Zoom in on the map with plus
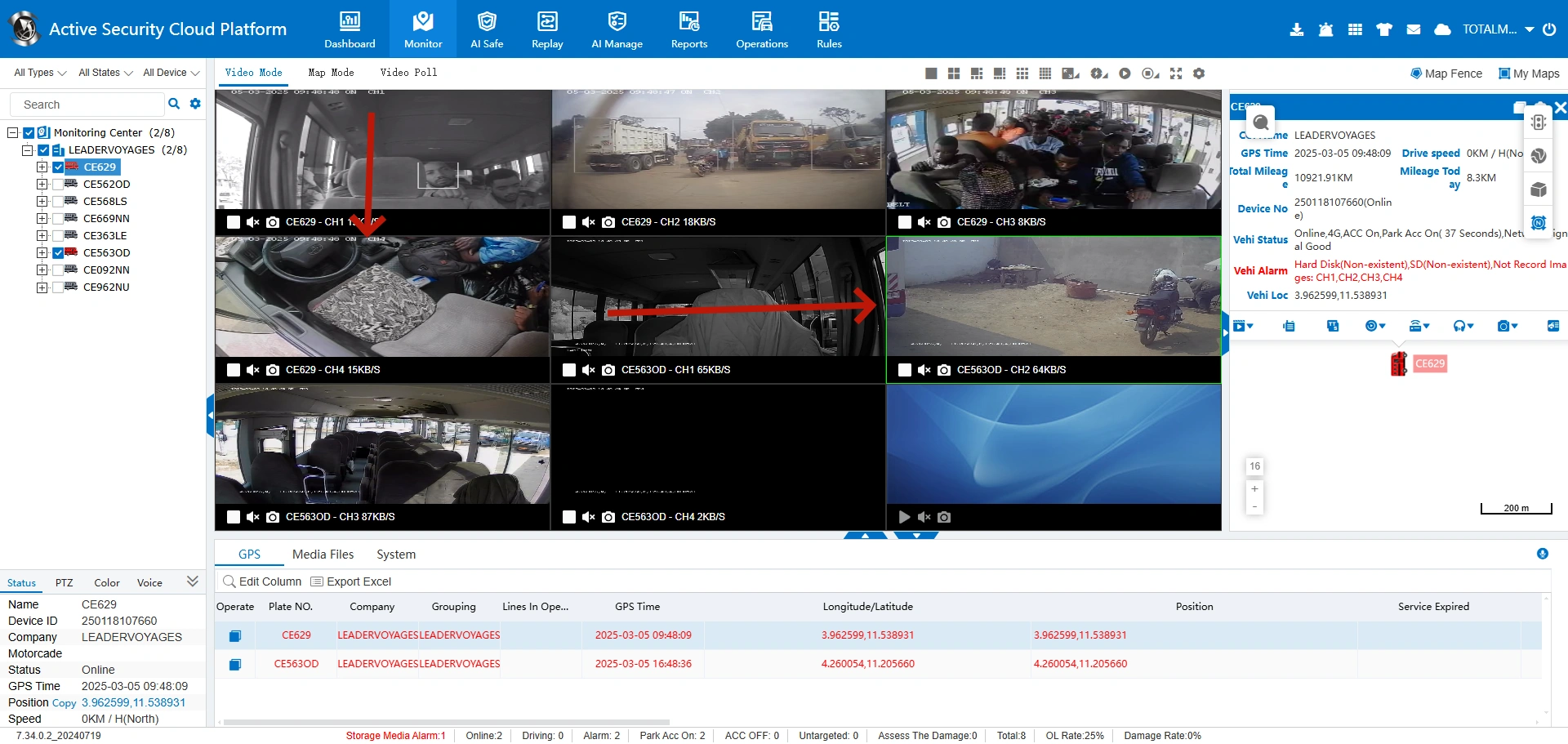The height and width of the screenshot is (744, 1568). [x=1254, y=488]
